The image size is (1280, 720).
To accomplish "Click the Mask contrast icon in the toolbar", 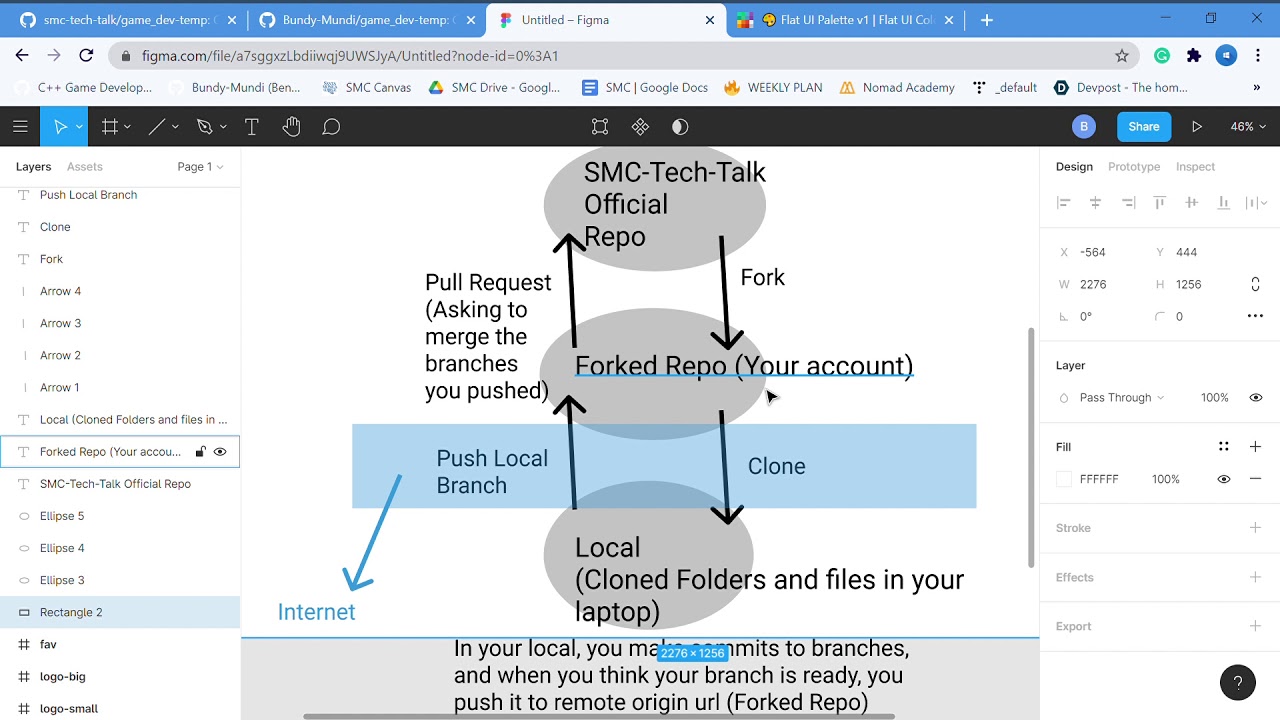I will tap(680, 127).
